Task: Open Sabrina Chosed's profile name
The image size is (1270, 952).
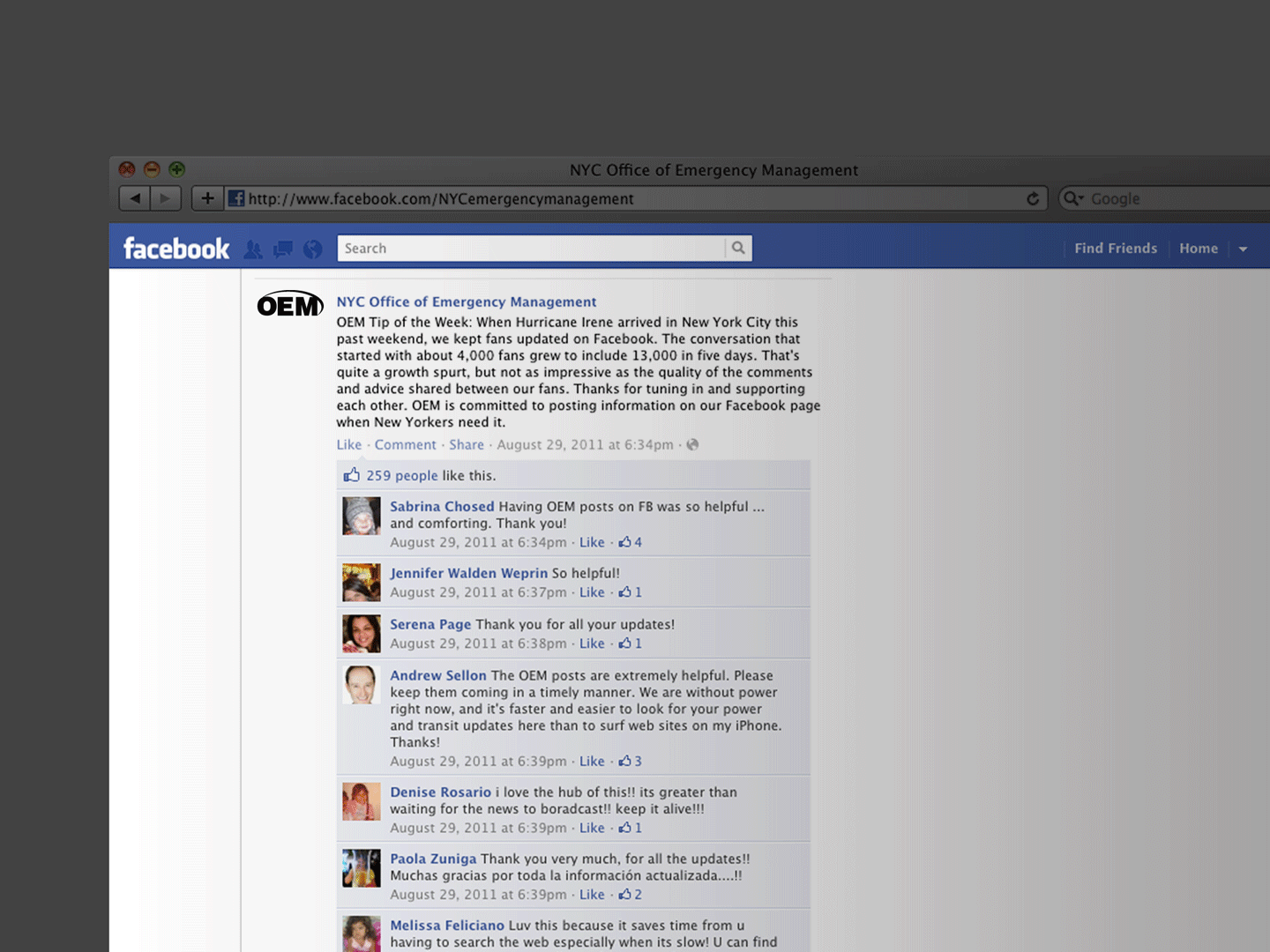Action: click(442, 507)
